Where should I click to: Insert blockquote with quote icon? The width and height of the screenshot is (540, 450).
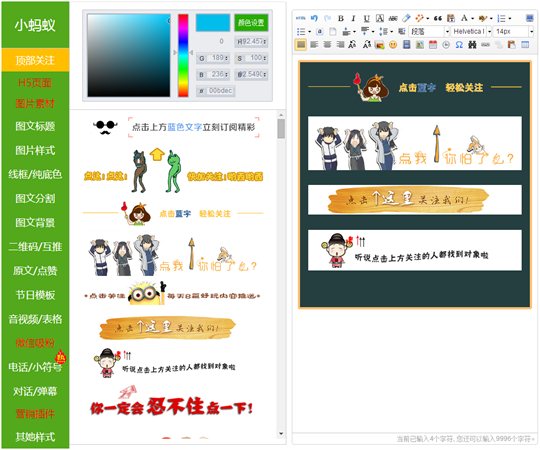[438, 18]
